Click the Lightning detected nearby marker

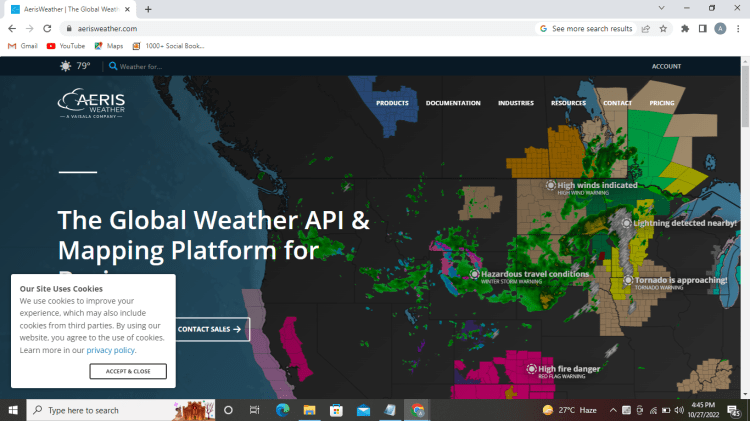click(x=627, y=223)
